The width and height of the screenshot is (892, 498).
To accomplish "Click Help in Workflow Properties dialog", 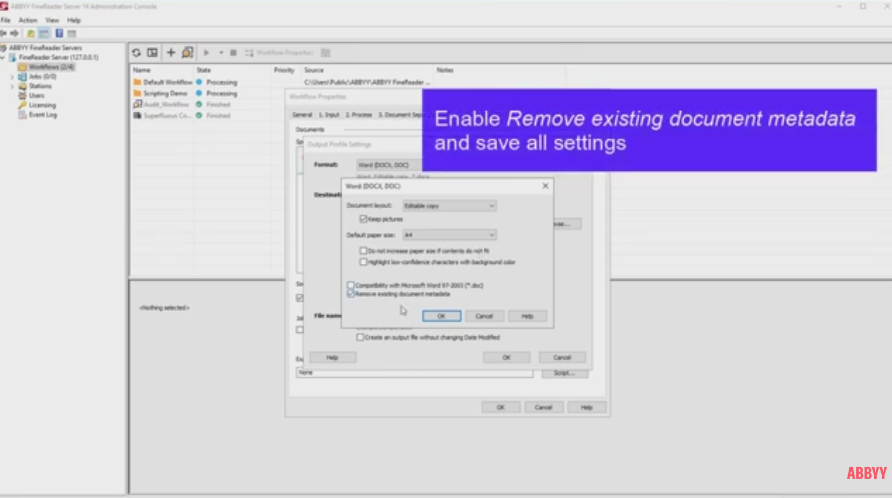I will point(587,408).
